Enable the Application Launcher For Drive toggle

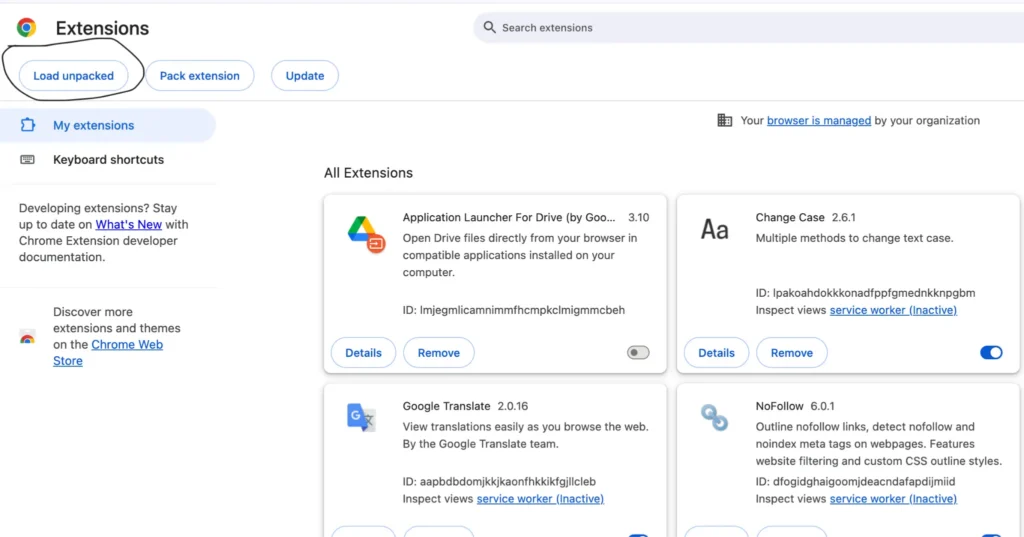tap(638, 353)
